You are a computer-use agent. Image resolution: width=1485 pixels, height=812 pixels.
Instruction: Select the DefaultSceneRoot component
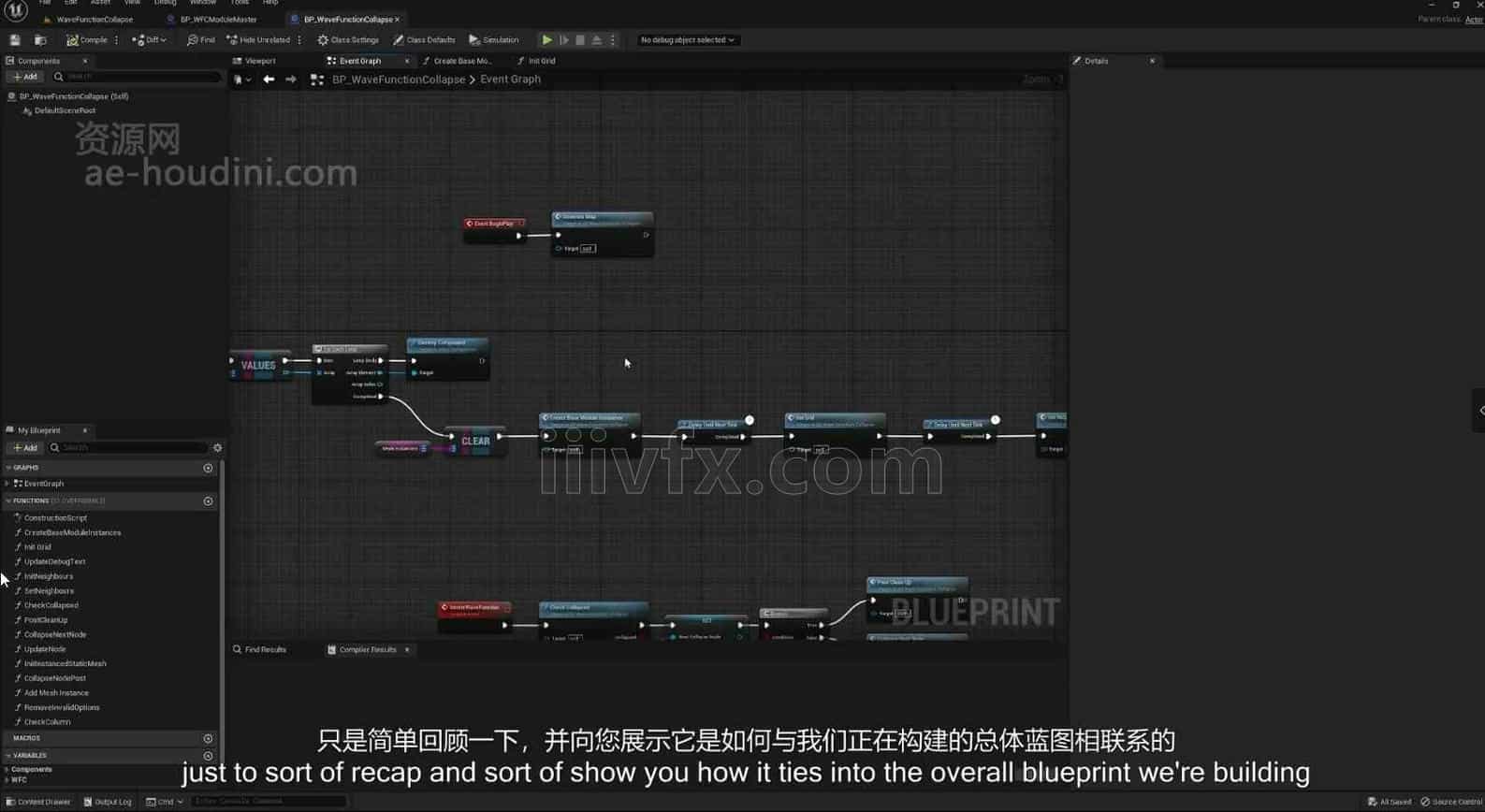[x=65, y=110]
